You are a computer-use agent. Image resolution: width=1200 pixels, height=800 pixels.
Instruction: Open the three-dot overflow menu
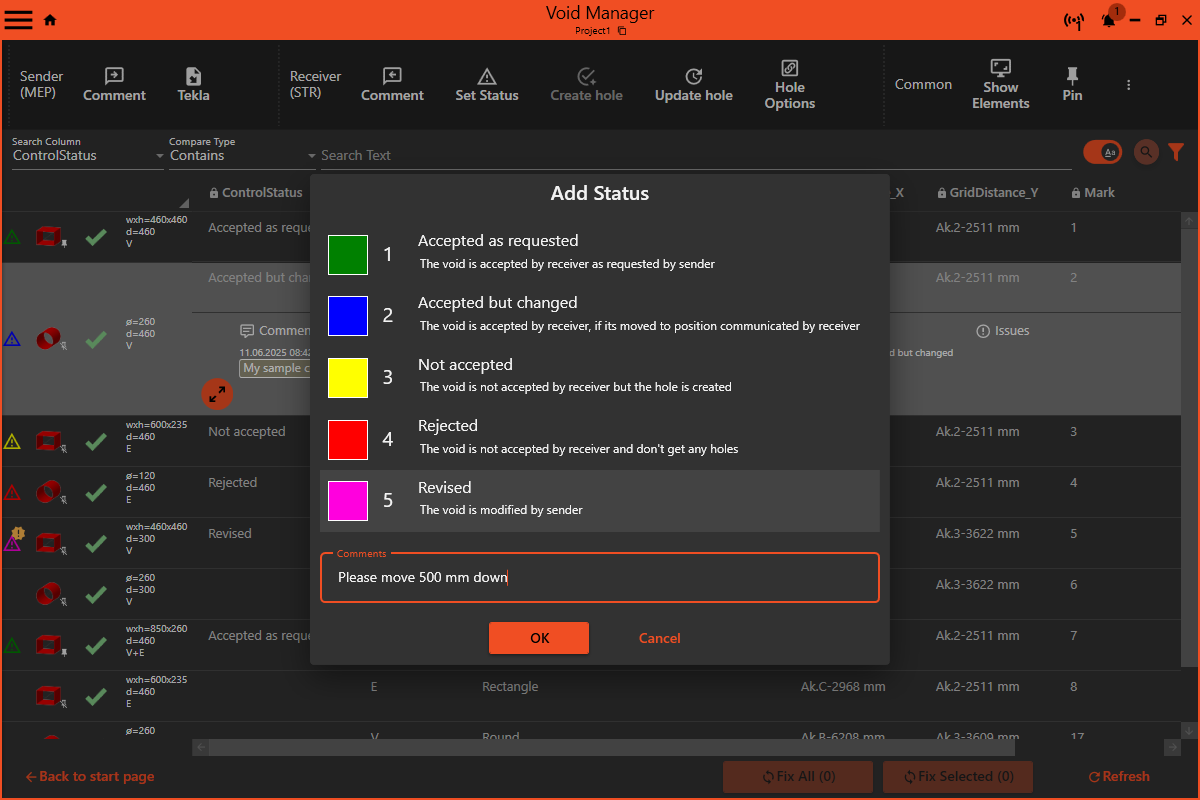(1128, 85)
